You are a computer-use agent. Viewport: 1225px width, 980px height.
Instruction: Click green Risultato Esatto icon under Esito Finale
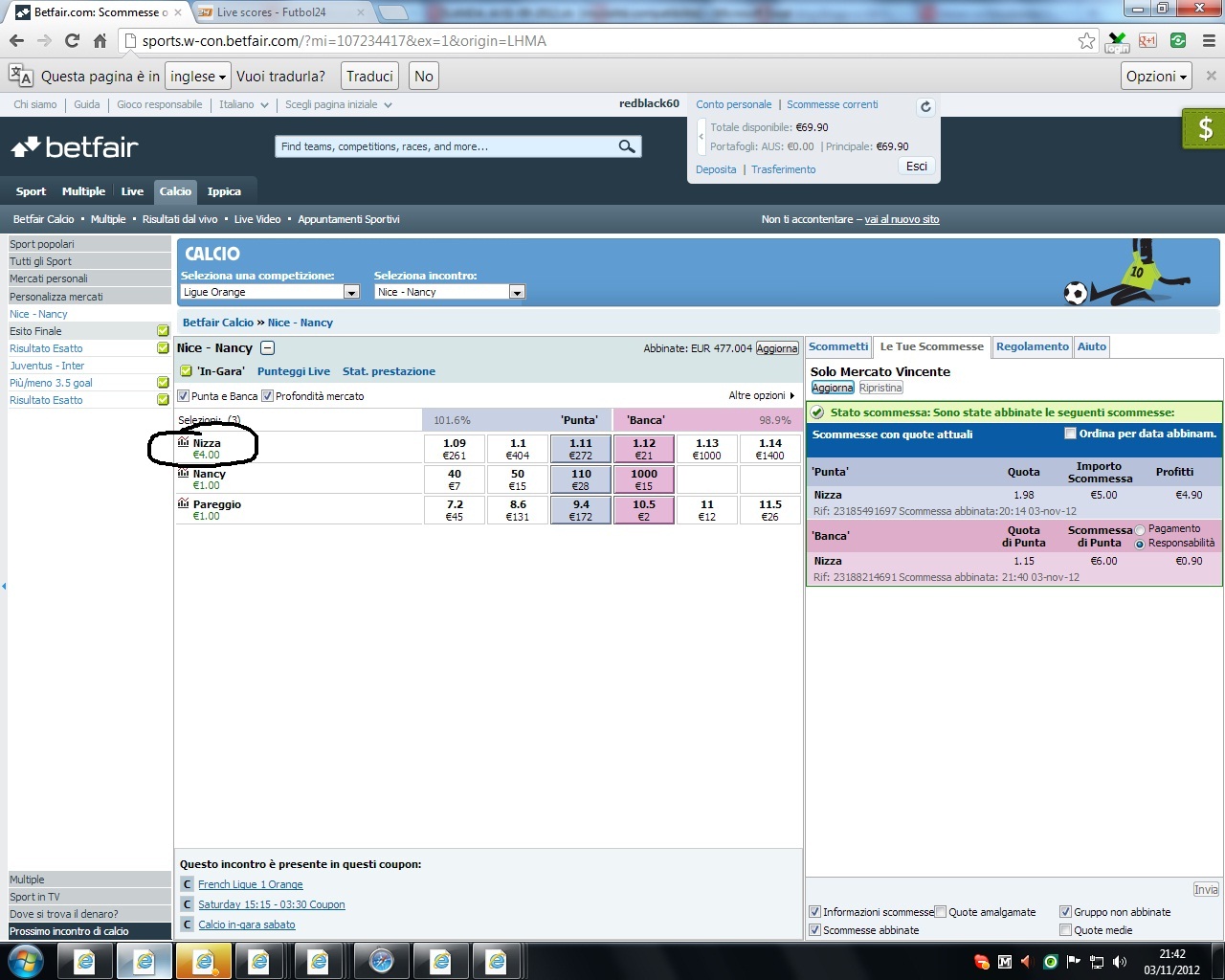[x=163, y=348]
